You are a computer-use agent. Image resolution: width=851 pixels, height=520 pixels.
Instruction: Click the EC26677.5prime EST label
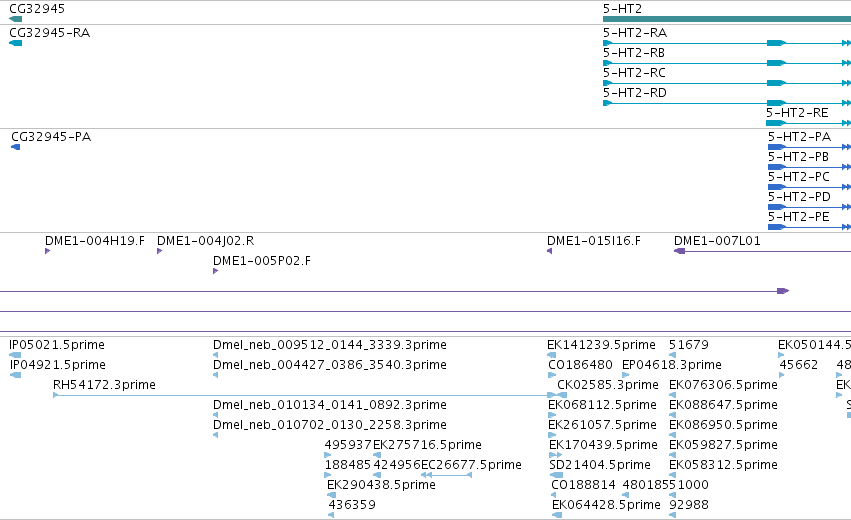[x=471, y=465]
